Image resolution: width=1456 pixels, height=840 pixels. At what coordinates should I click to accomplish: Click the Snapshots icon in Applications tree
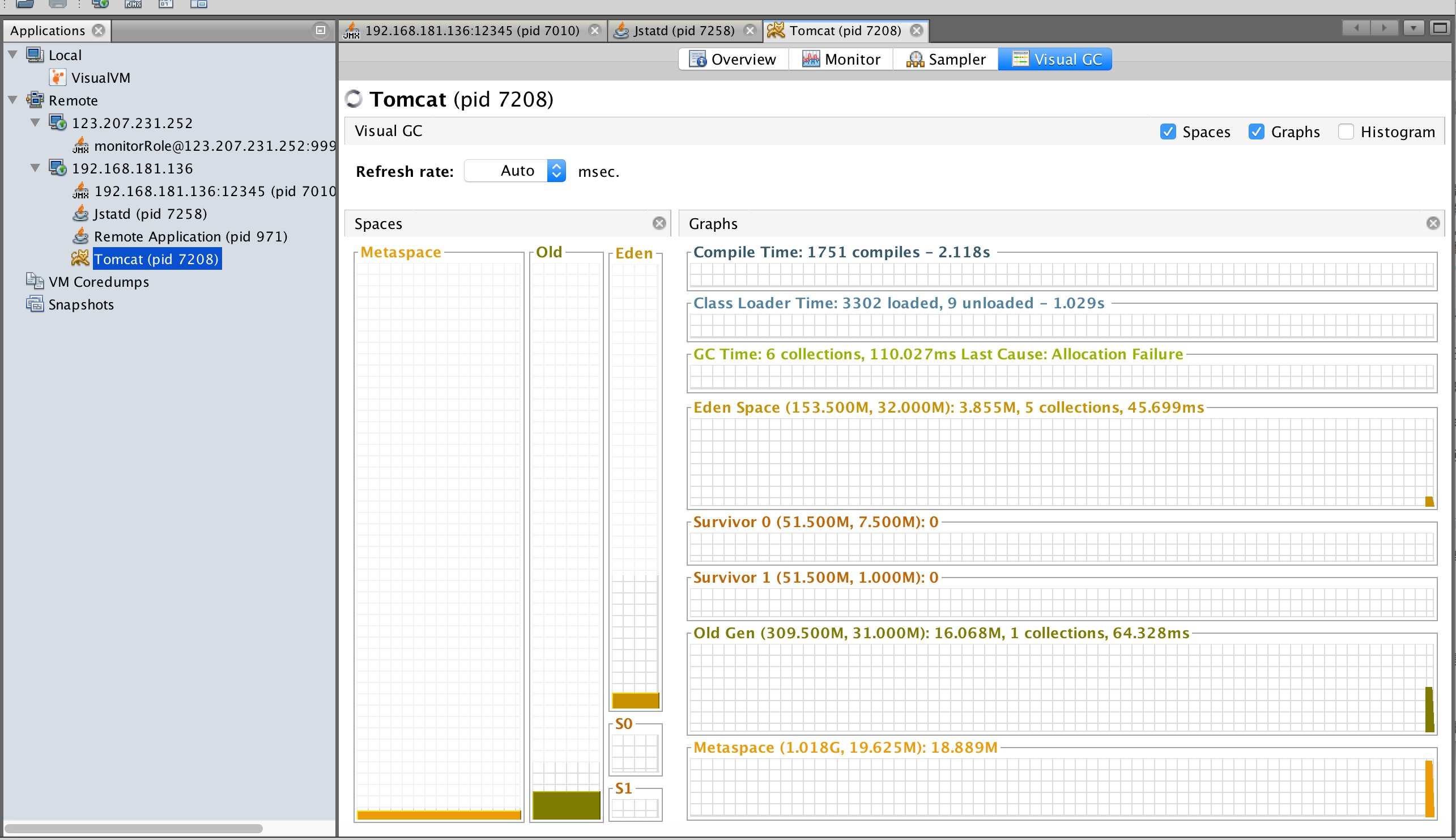tap(35, 304)
